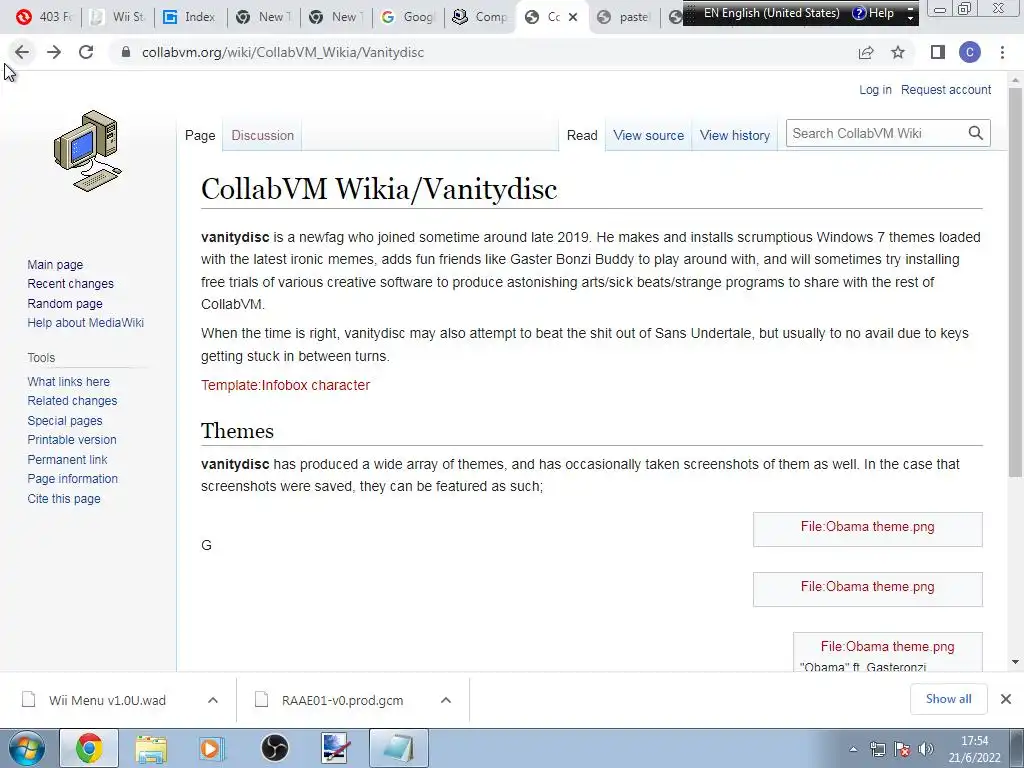
Task: Click the network tray icon
Action: click(x=878, y=749)
